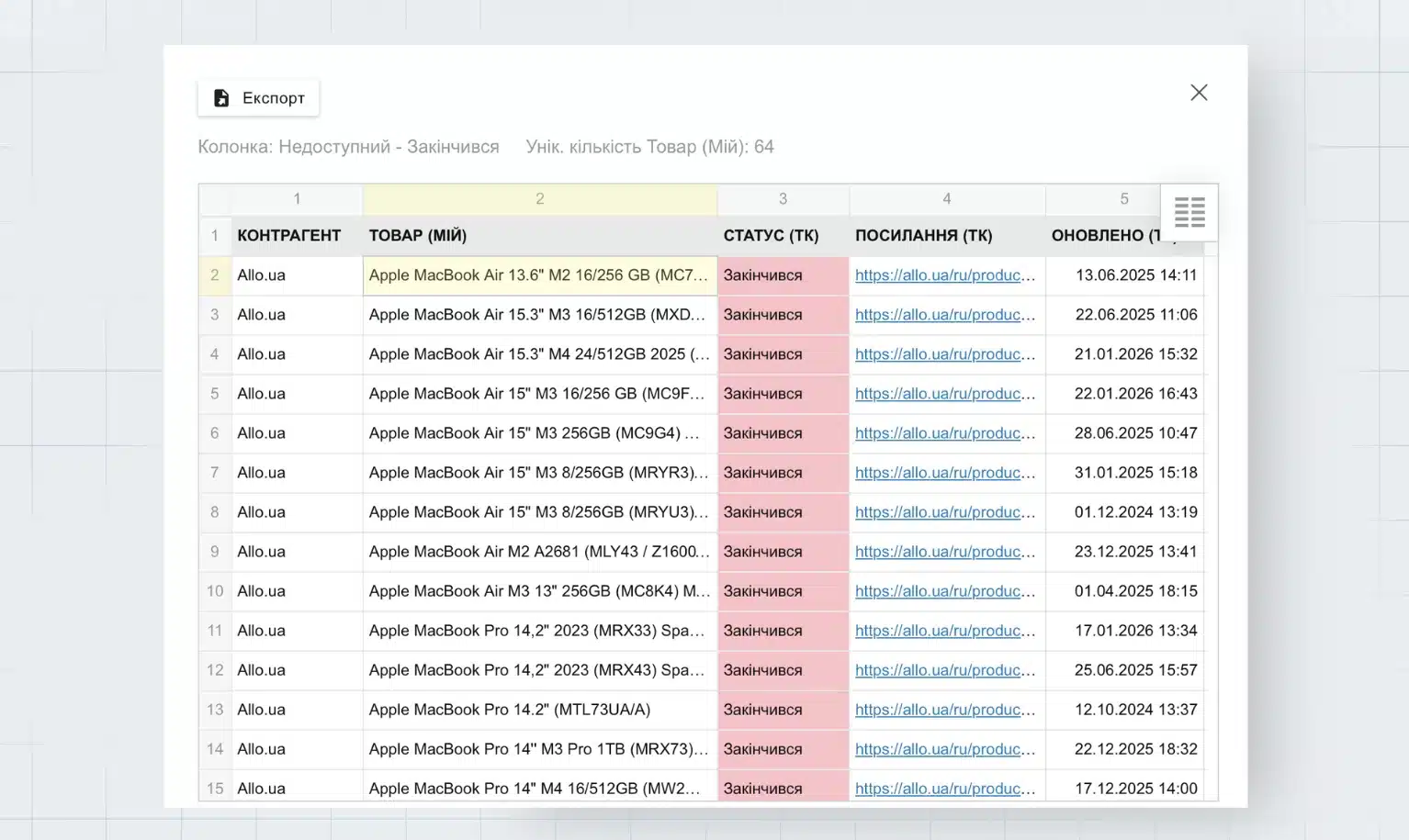Select row number 6 header
This screenshot has height=840, width=1409.
(215, 433)
